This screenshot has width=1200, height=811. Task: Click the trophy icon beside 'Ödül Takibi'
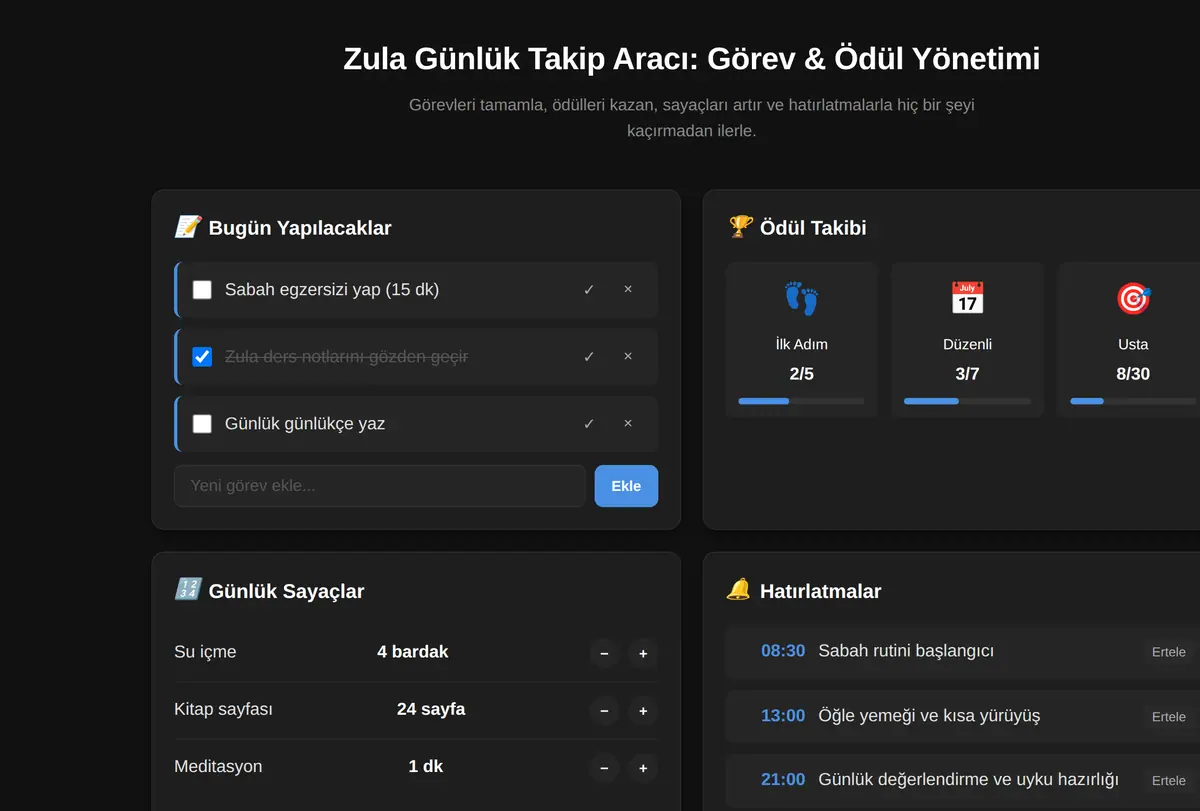pos(740,227)
